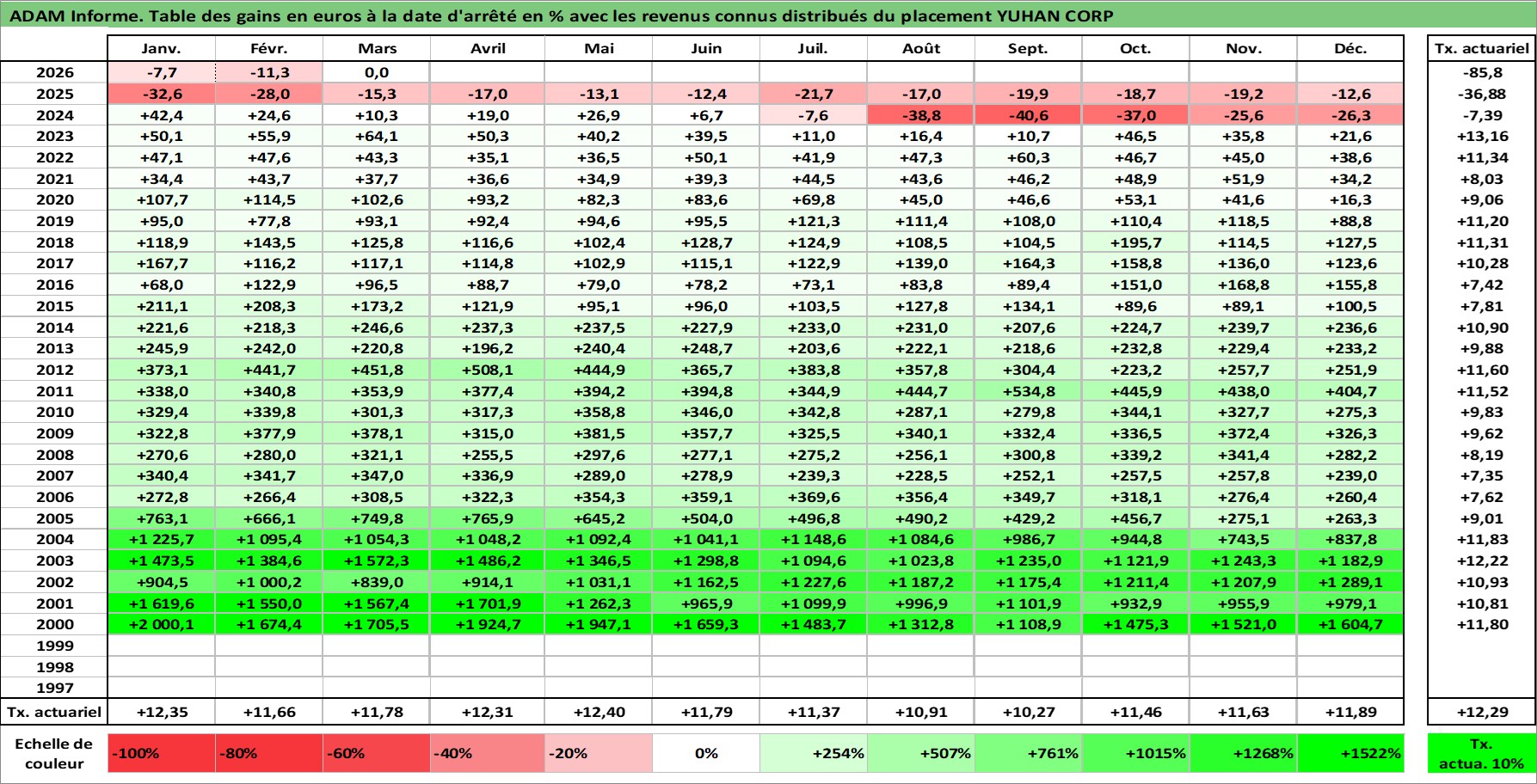This screenshot has width=1537, height=784.
Task: Select the +16,3 cell for Déc. 2020
Action: (x=1350, y=200)
